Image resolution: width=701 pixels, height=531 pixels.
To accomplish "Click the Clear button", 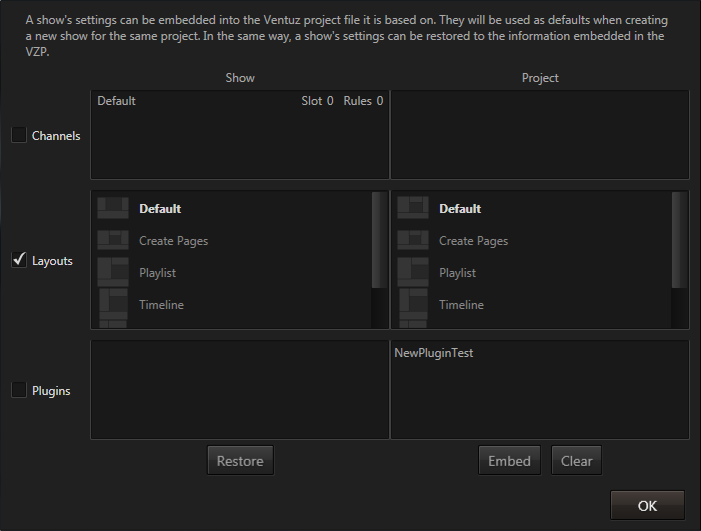I will 576,460.
